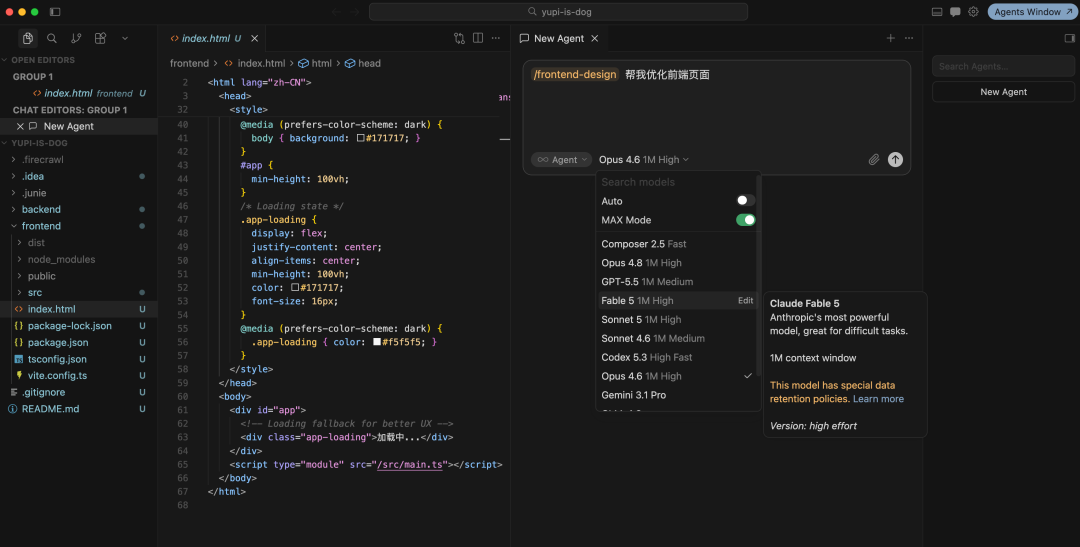The image size is (1080, 547).
Task: Click the /frontend-design command chip
Action: (x=575, y=74)
